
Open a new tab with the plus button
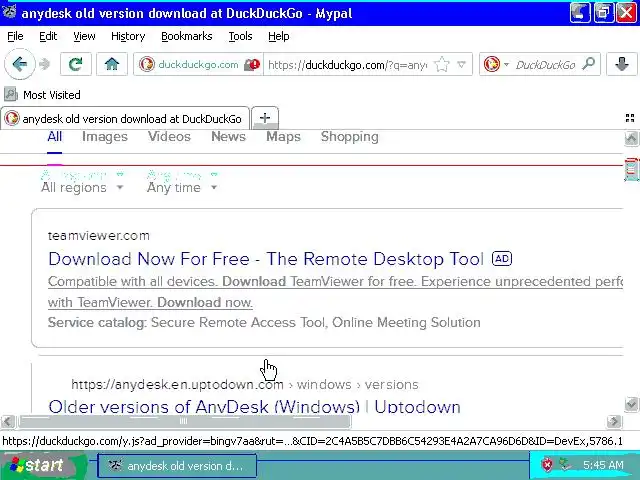tap(265, 118)
